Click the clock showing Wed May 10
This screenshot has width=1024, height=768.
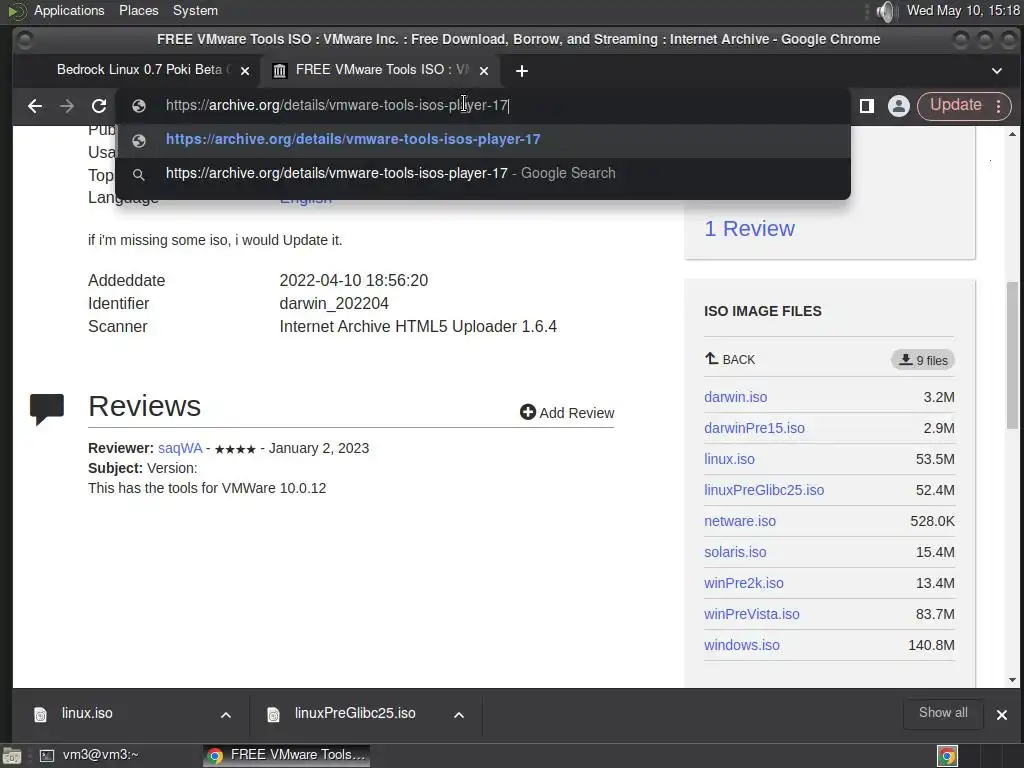(963, 10)
